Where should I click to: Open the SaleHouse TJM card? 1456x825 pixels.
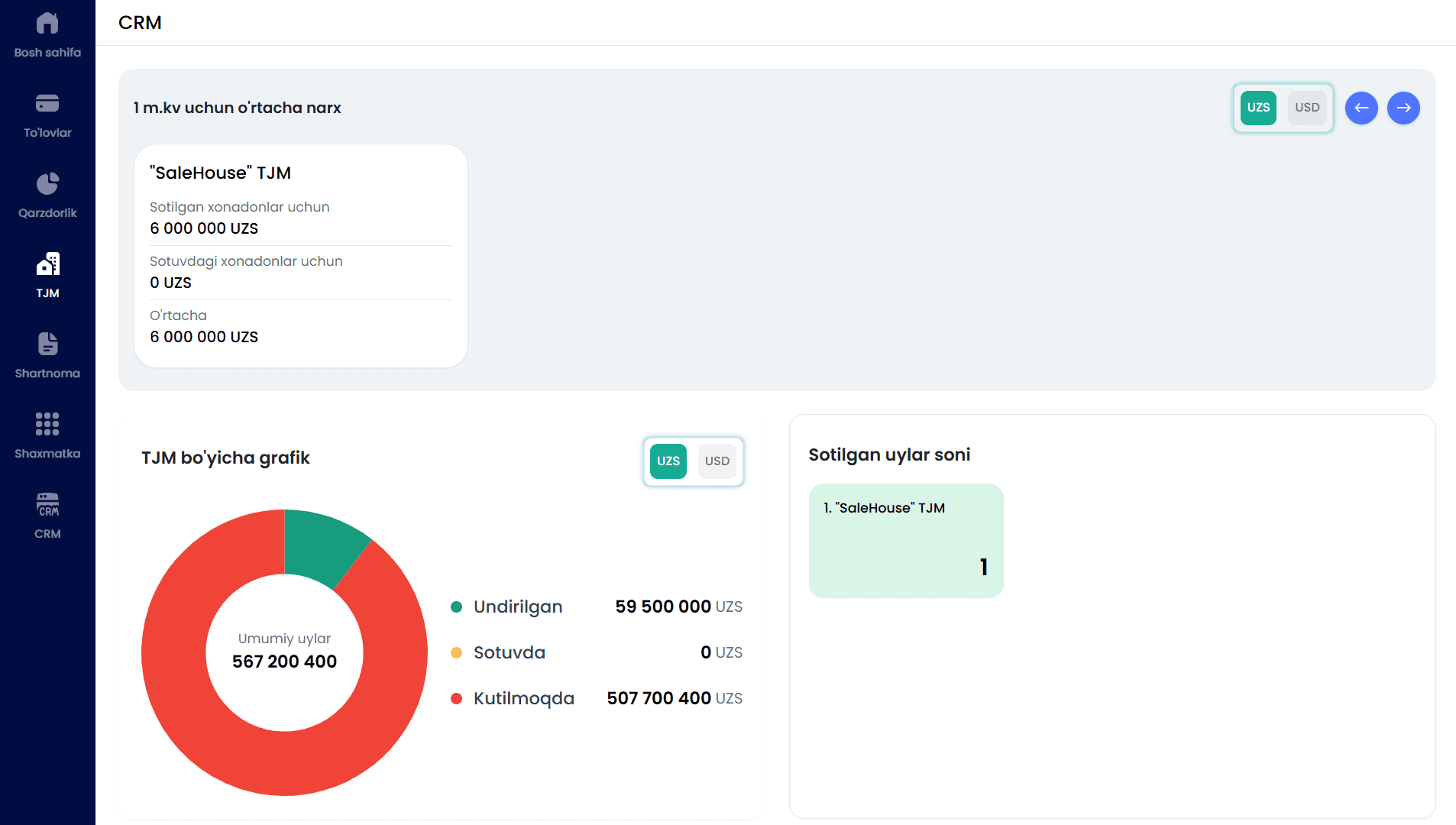pos(299,255)
